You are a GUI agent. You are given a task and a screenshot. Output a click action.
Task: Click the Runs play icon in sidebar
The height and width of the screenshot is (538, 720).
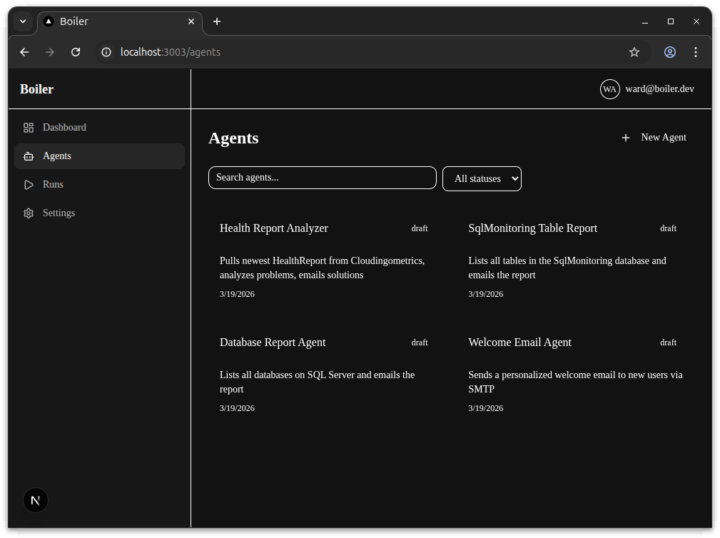[28, 185]
